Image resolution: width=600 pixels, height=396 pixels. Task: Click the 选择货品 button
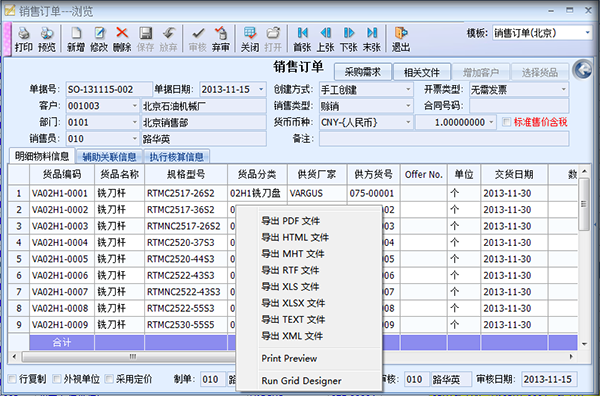(540, 72)
